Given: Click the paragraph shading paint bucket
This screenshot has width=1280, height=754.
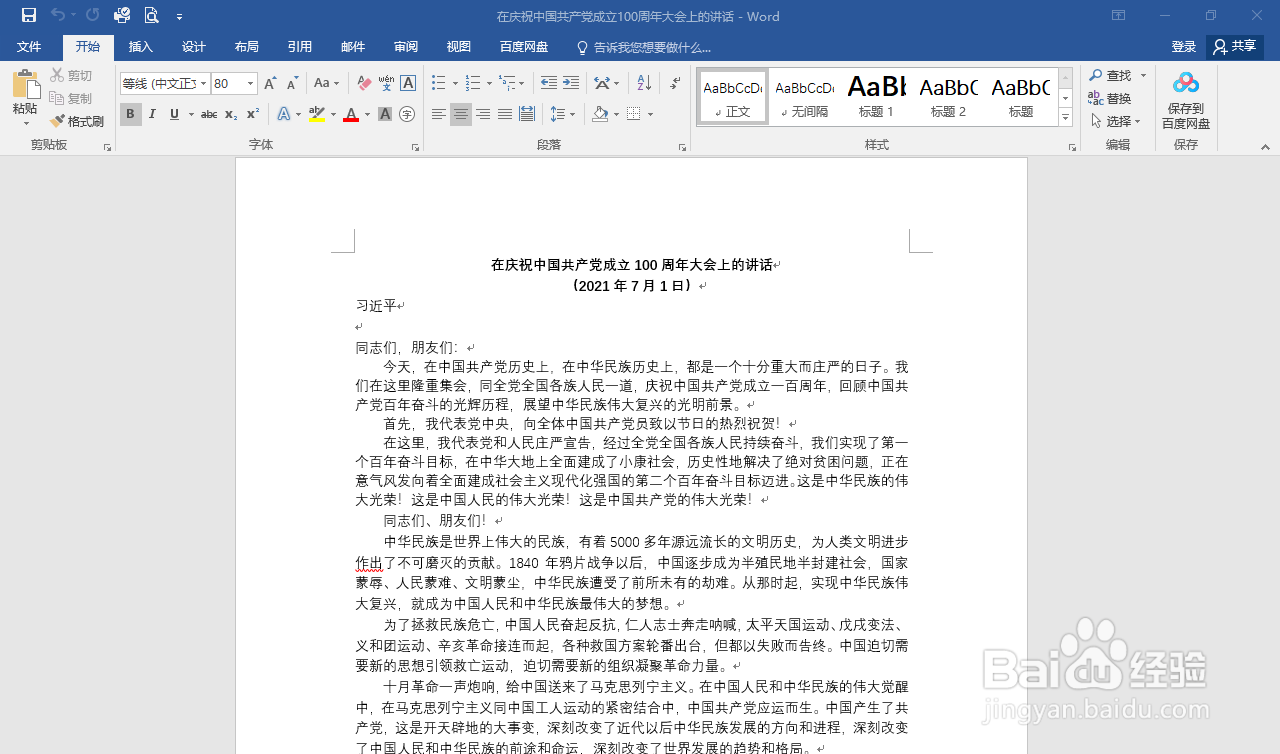Looking at the screenshot, I should pyautogui.click(x=600, y=114).
